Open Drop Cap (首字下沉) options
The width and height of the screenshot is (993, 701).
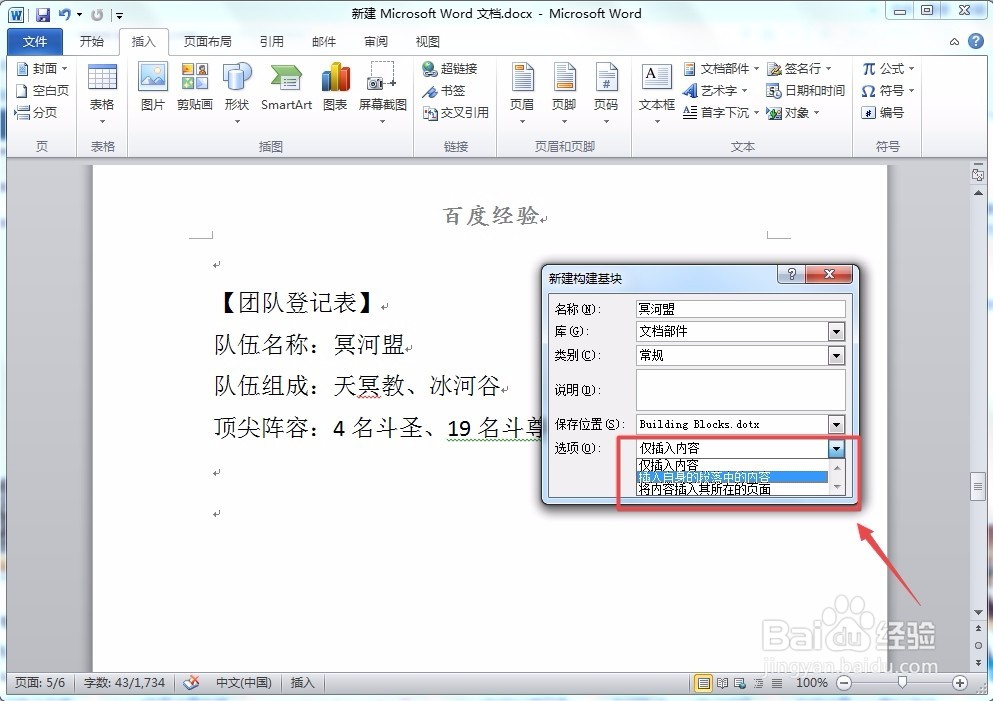tap(721, 113)
